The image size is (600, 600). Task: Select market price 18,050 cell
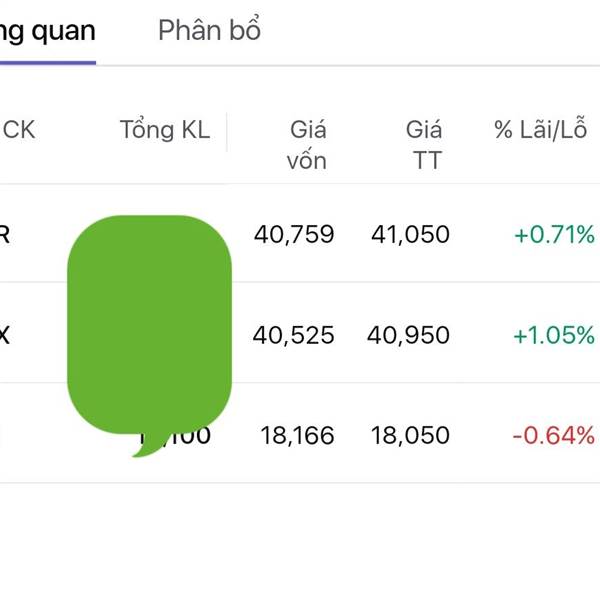(410, 435)
